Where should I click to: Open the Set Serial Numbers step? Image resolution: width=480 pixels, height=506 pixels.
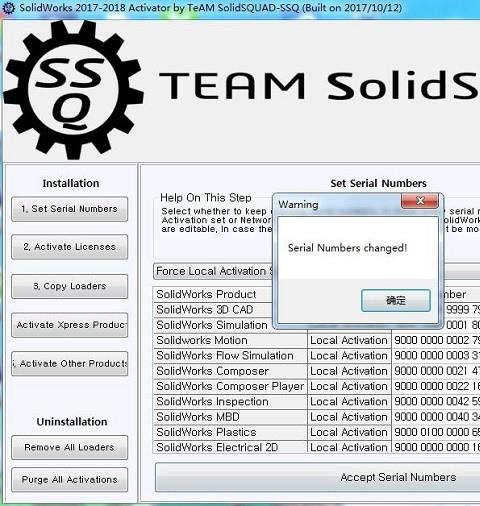(x=69, y=209)
